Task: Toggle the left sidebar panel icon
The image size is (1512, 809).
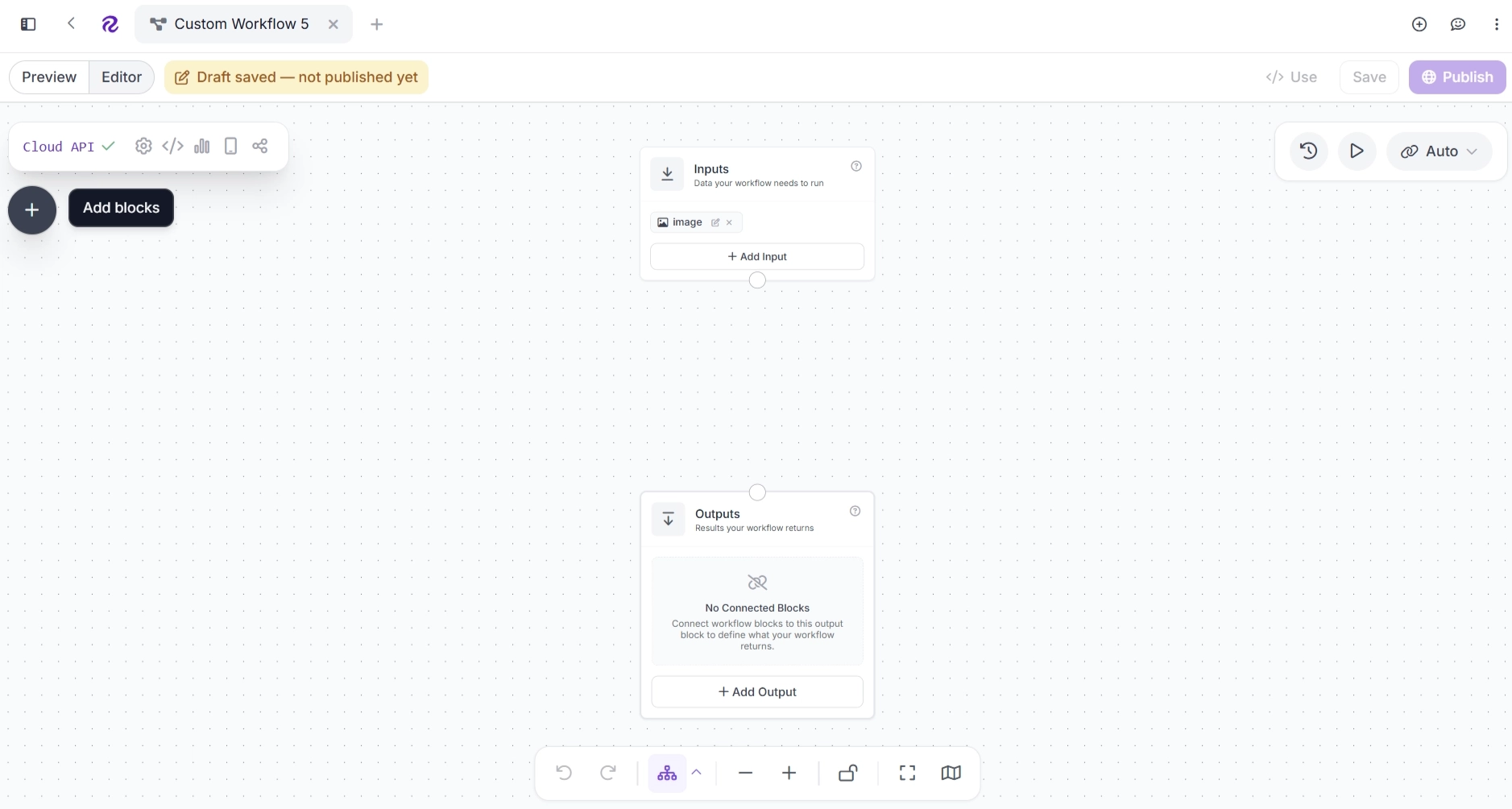Action: tap(28, 24)
